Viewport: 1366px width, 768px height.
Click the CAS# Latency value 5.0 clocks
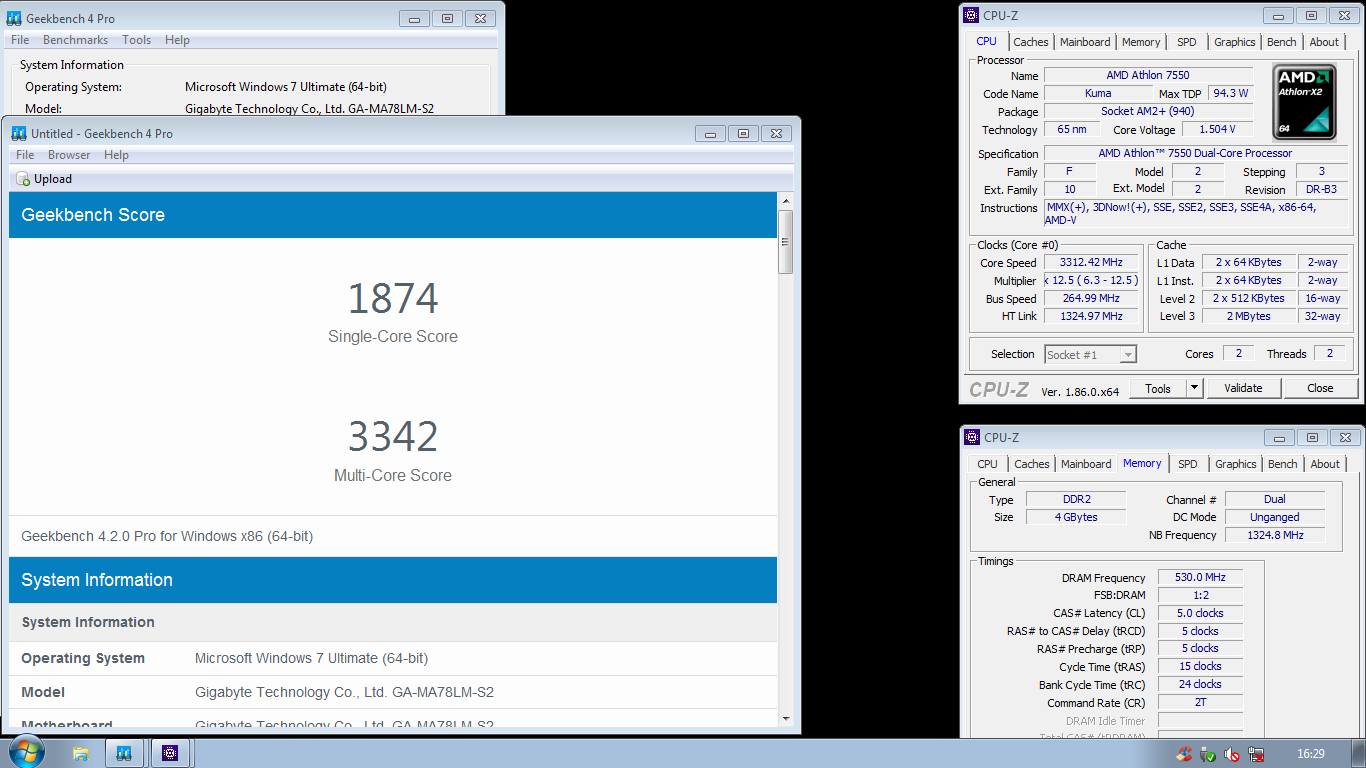click(x=1200, y=613)
